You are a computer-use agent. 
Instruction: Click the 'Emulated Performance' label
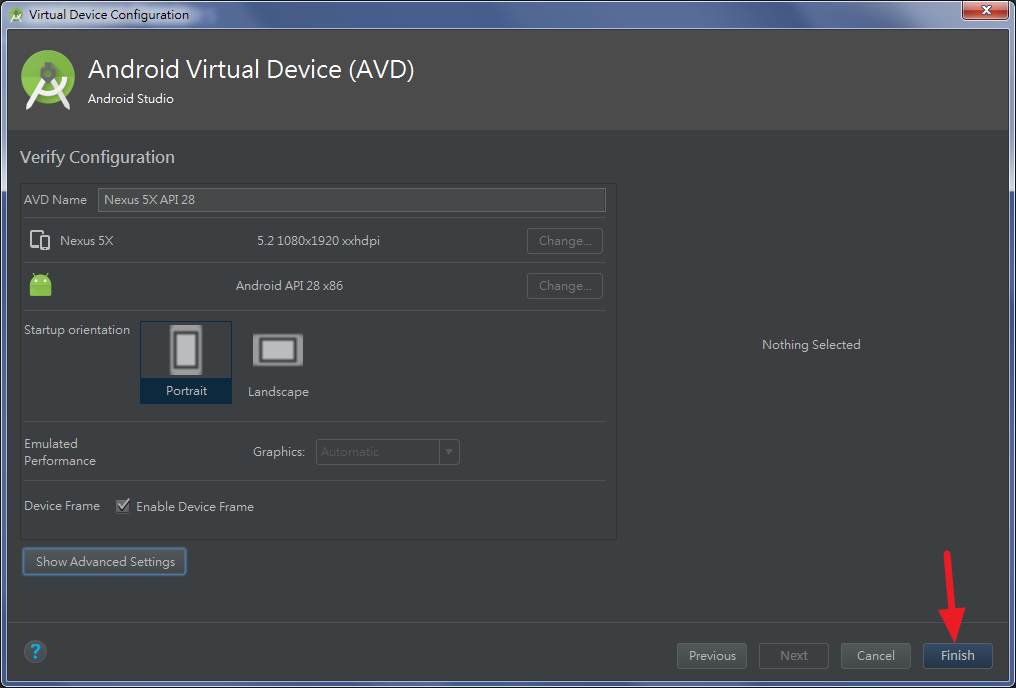point(60,452)
